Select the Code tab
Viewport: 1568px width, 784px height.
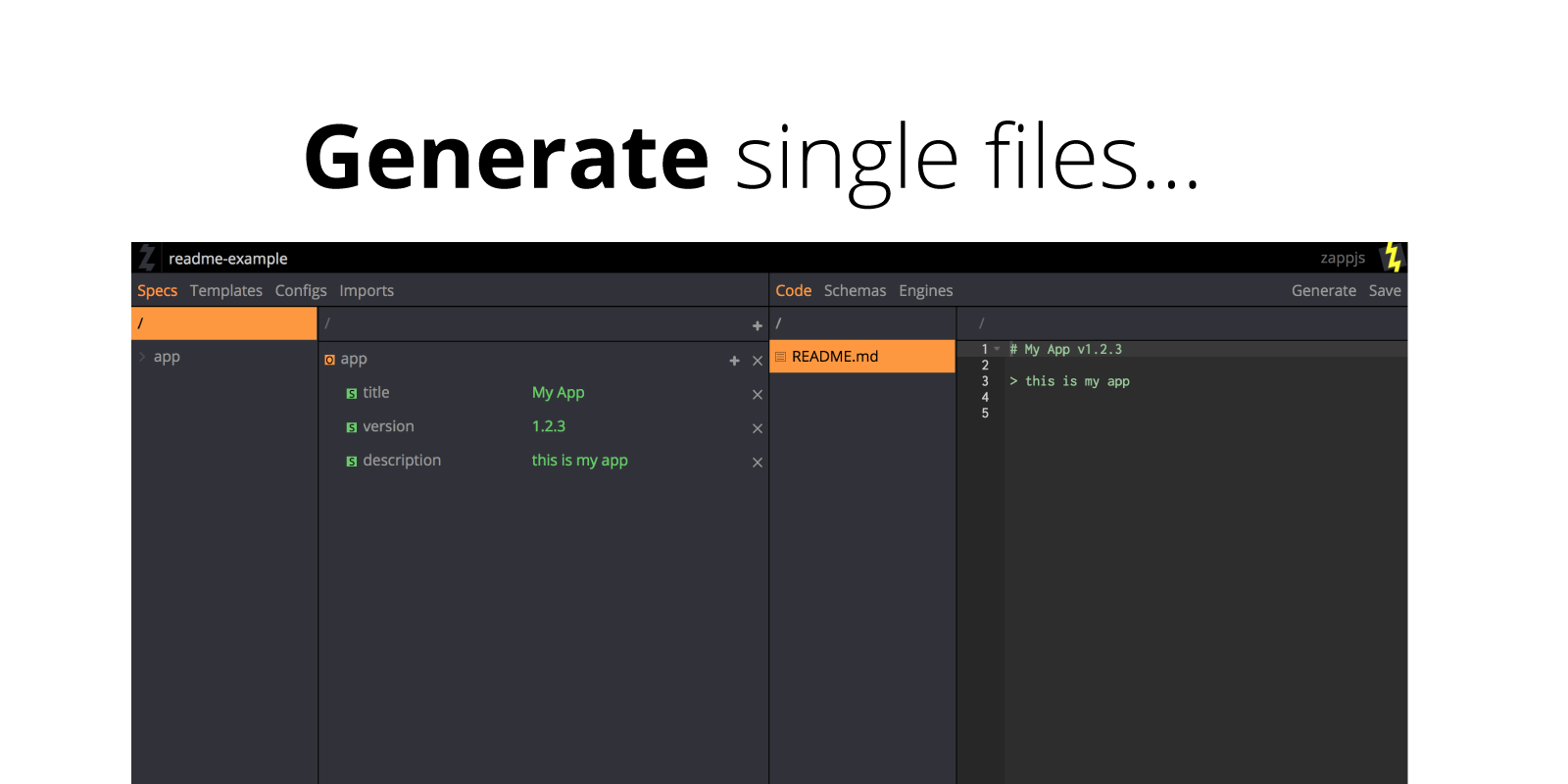tap(794, 290)
